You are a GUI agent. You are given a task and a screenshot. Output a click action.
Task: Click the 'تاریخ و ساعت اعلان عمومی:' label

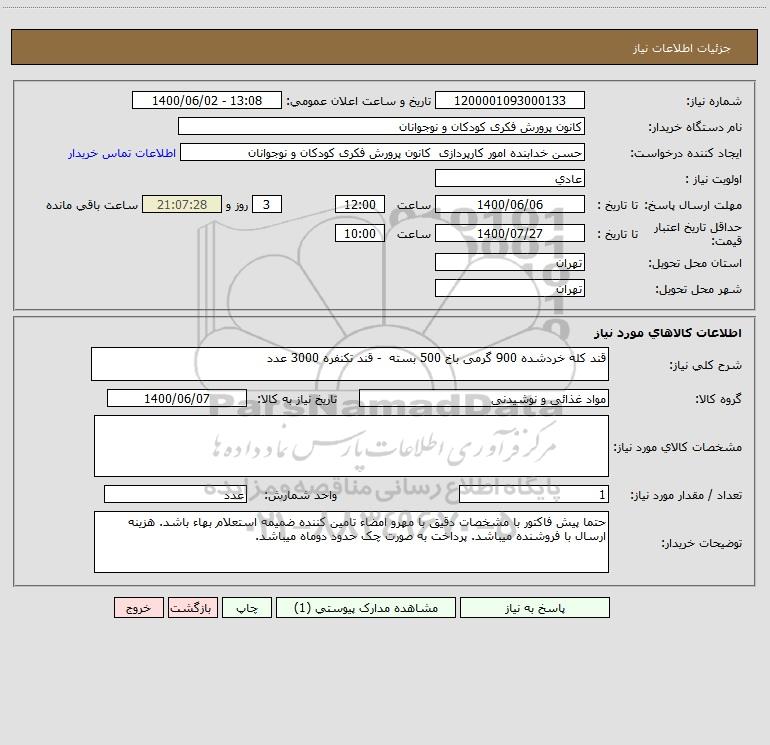pos(359,101)
